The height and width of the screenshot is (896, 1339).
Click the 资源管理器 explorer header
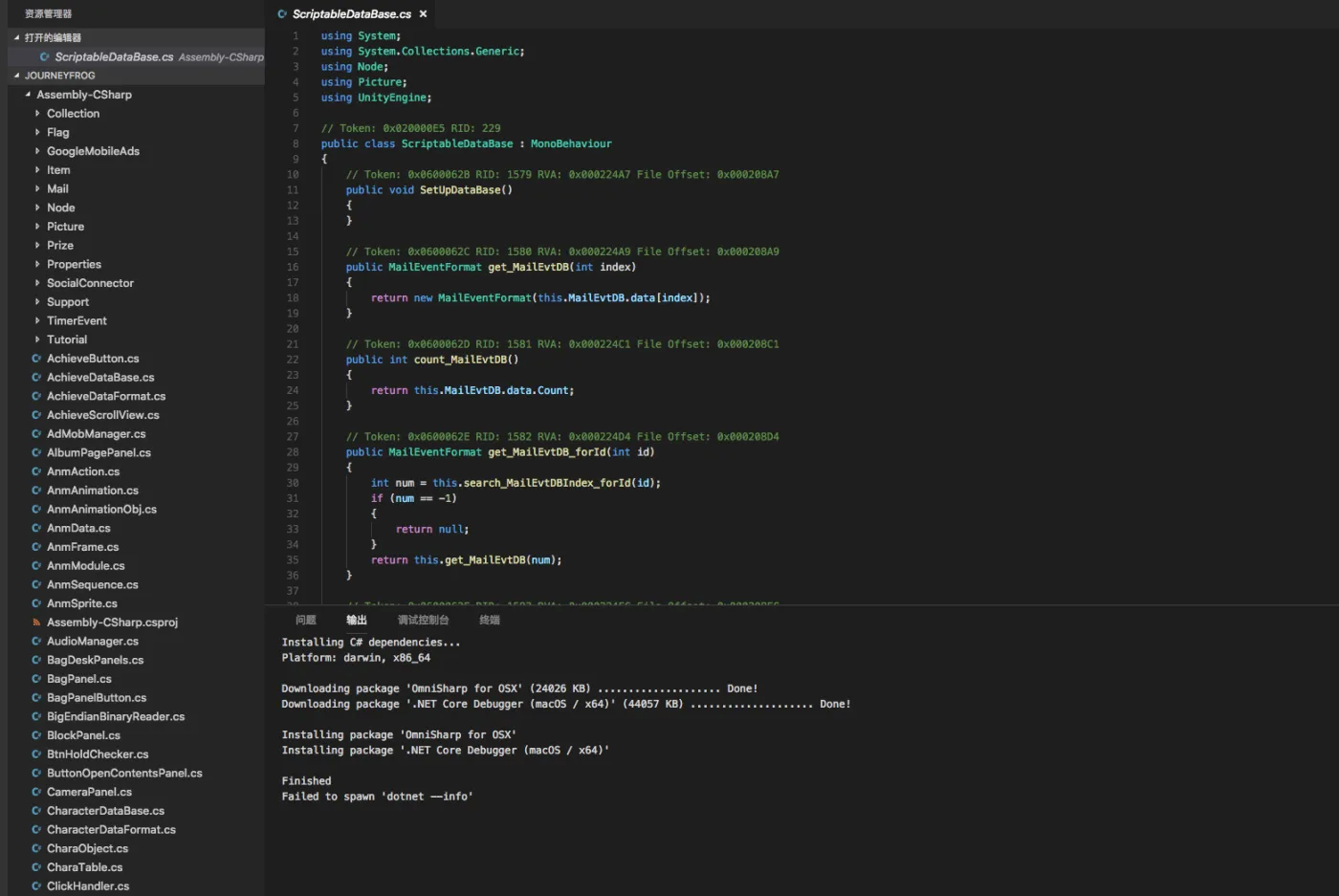tap(49, 13)
